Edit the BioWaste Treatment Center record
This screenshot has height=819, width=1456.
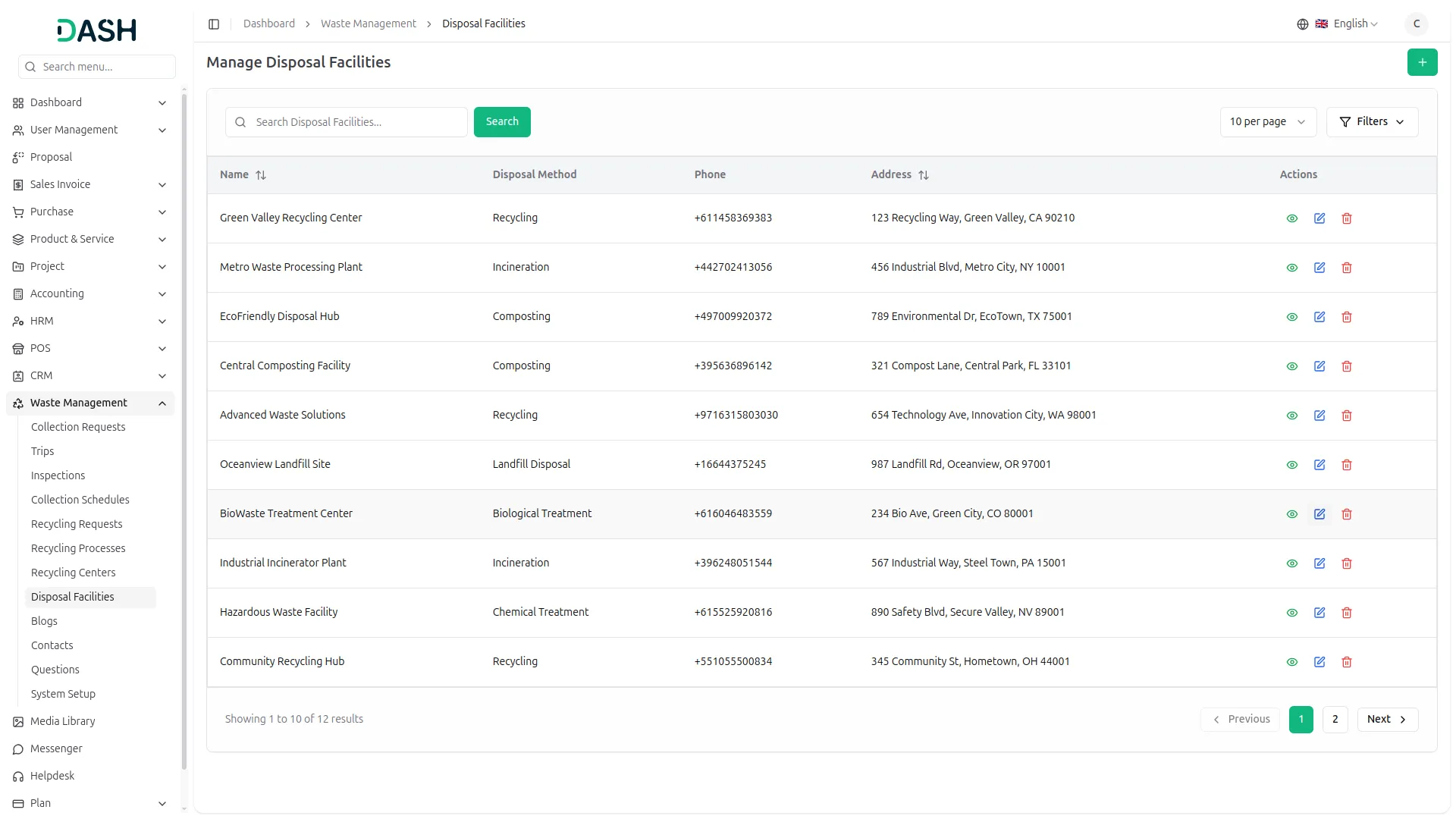coord(1319,514)
